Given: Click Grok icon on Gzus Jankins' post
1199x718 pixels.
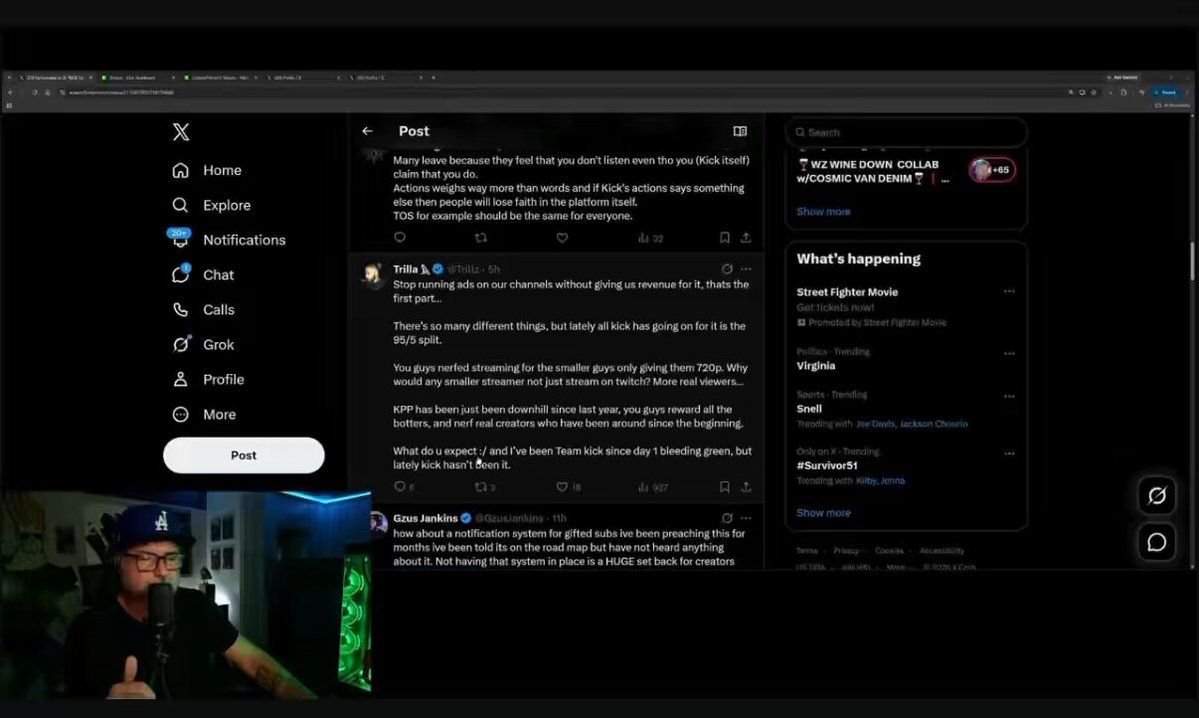Looking at the screenshot, I should click(x=726, y=518).
